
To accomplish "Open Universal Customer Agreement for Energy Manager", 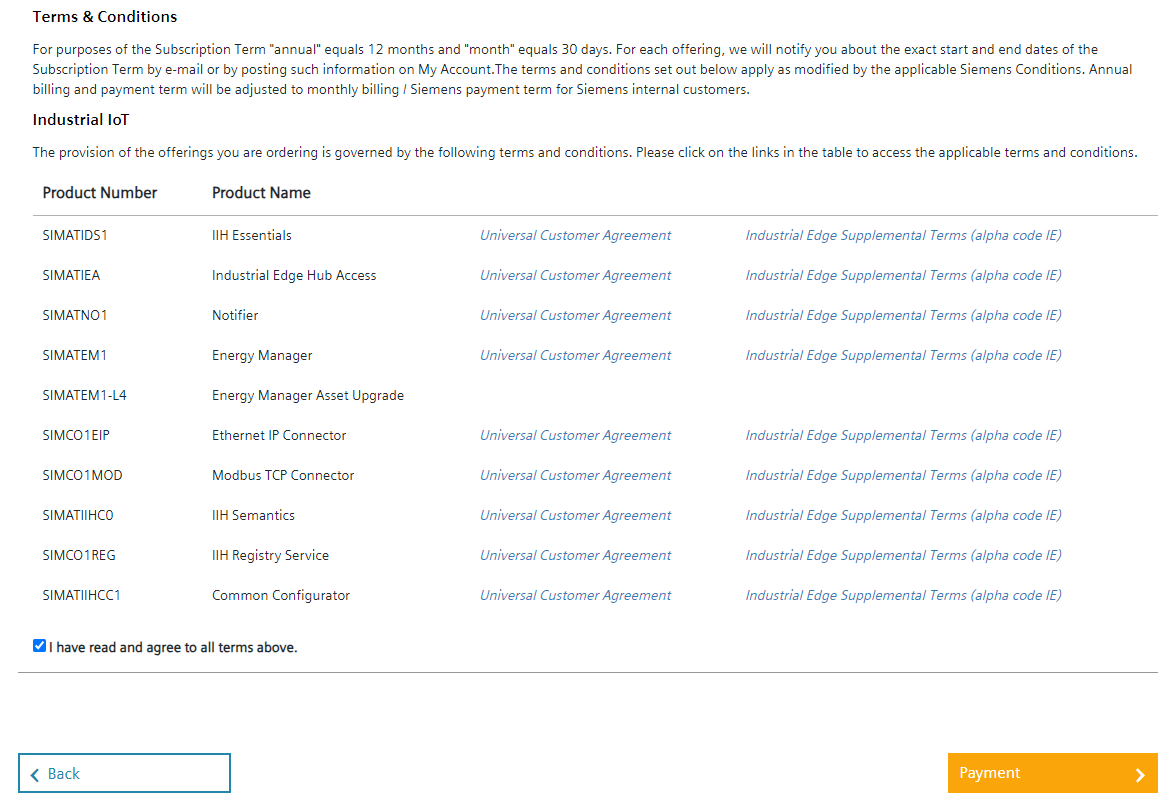I will (x=575, y=355).
